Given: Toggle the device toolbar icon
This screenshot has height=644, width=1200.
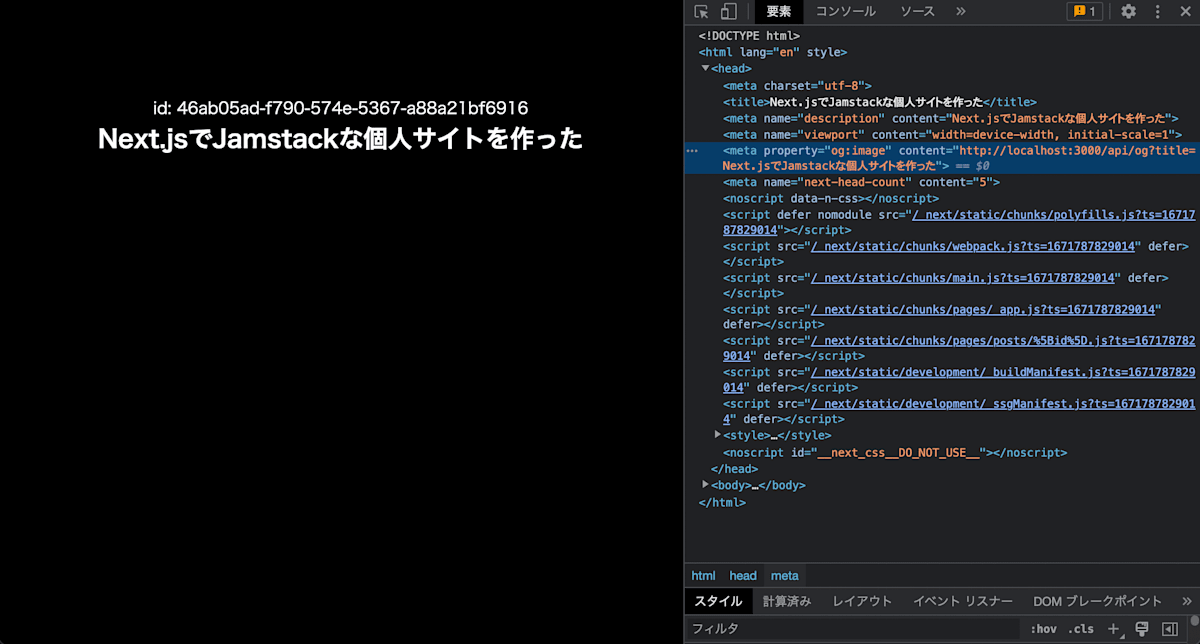Looking at the screenshot, I should 729,12.
